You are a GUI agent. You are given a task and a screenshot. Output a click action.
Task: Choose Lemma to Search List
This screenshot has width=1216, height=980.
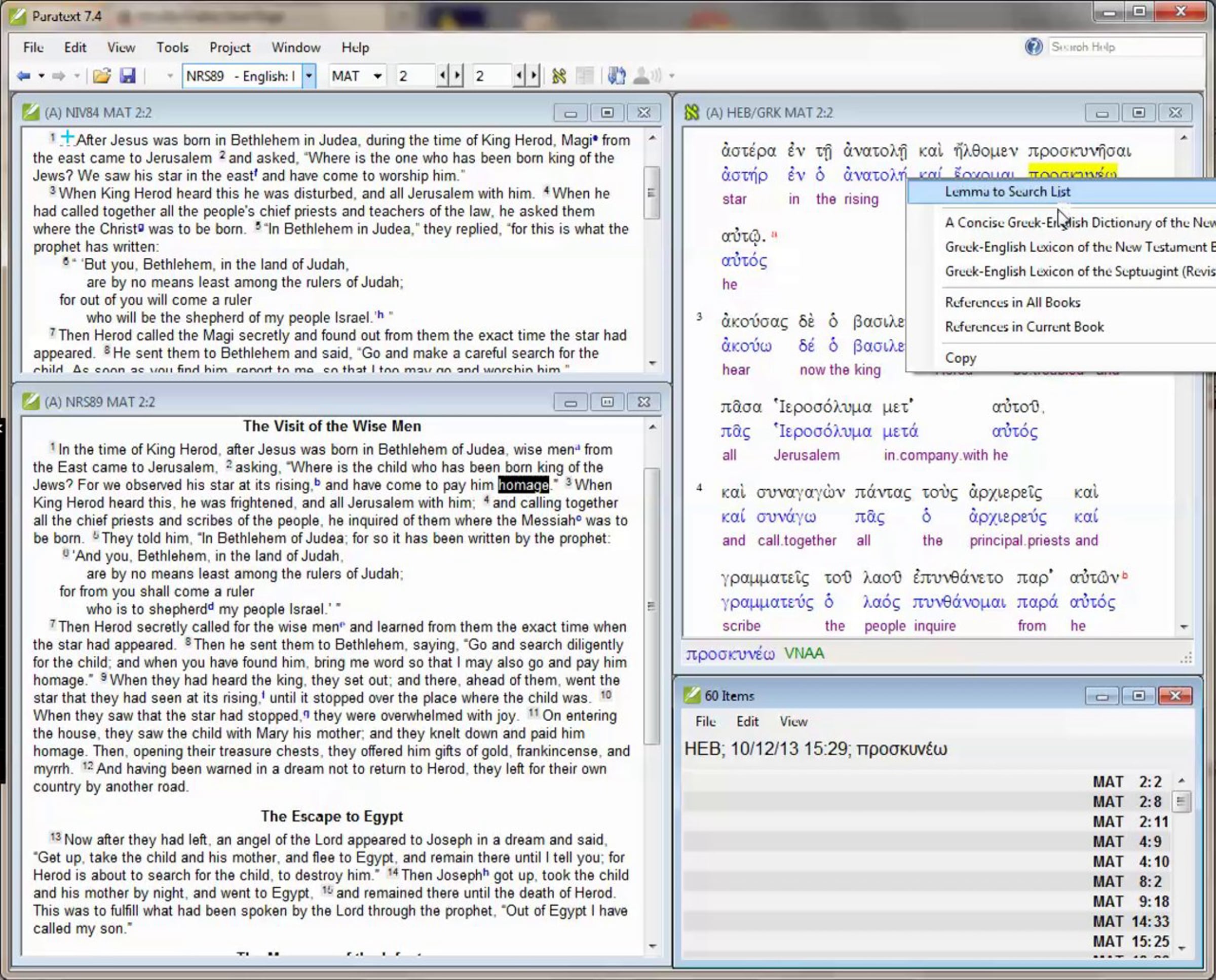1007,192
